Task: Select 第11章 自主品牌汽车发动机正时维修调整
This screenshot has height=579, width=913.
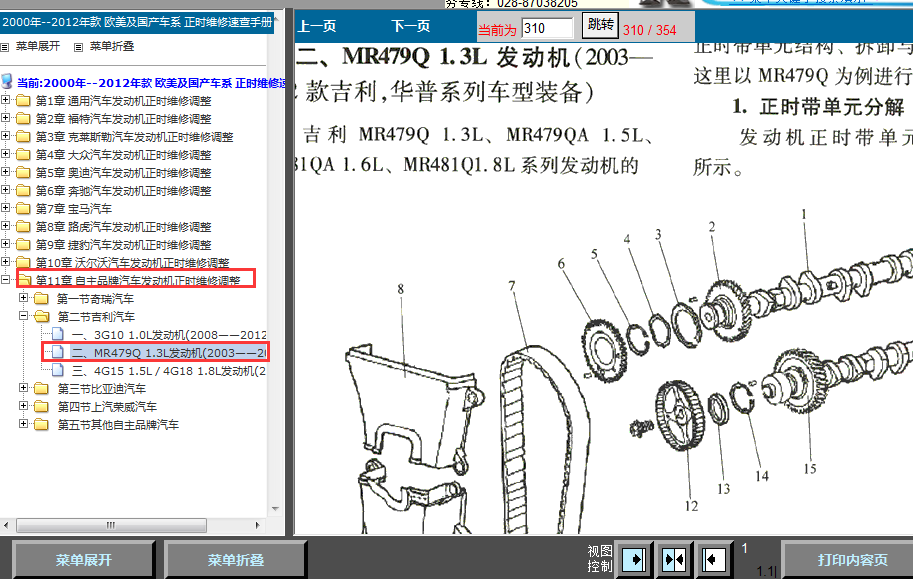Action: pyautogui.click(x=138, y=281)
